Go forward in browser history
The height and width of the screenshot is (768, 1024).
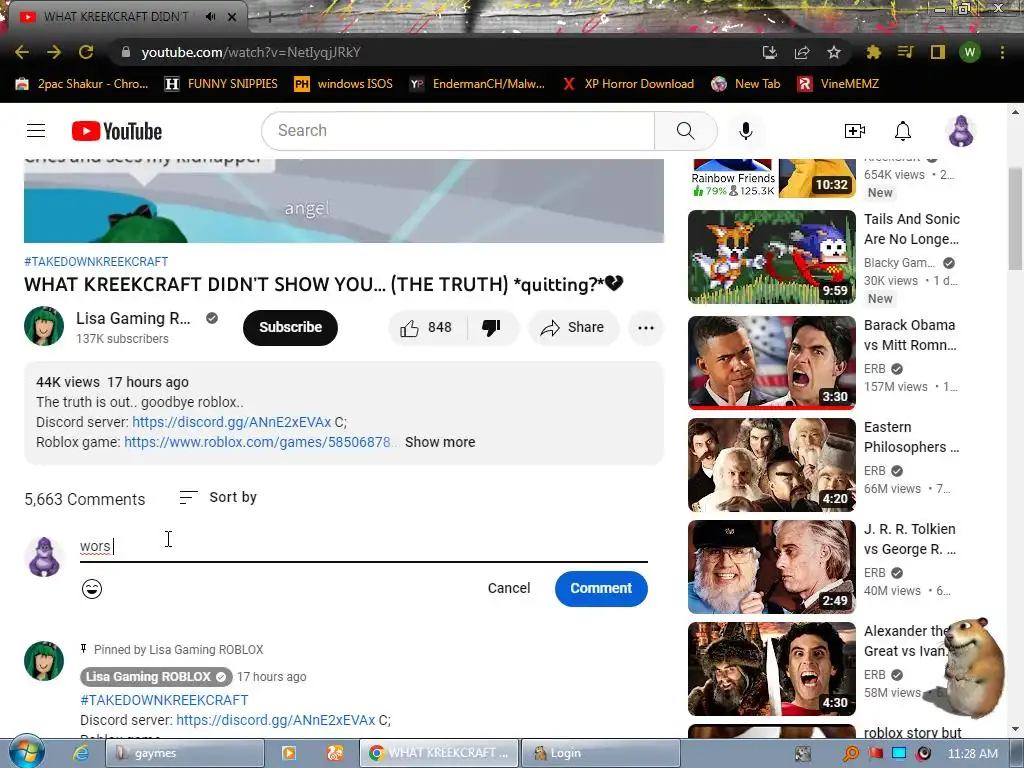(54, 52)
